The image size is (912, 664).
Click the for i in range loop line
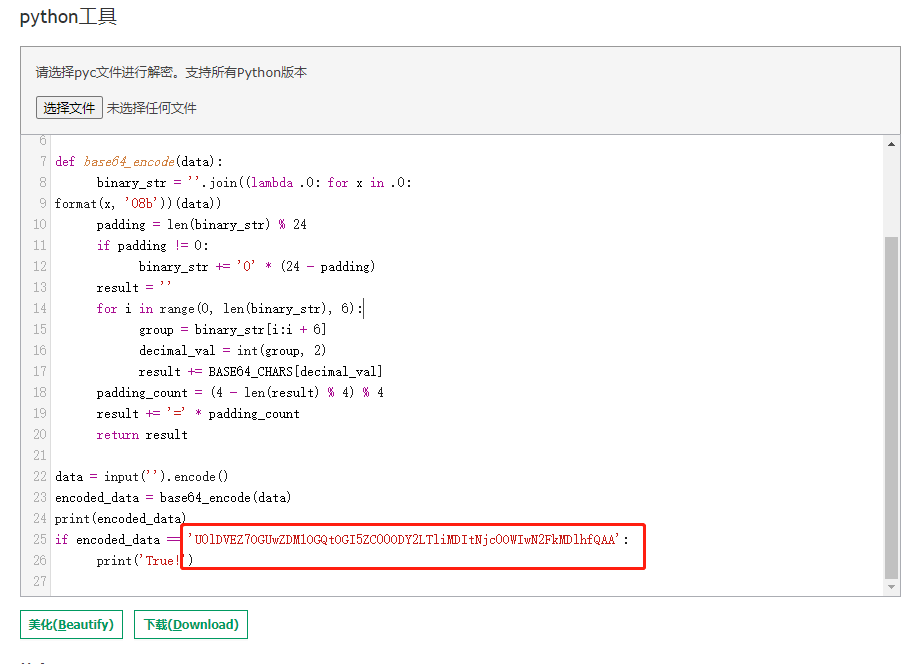230,309
